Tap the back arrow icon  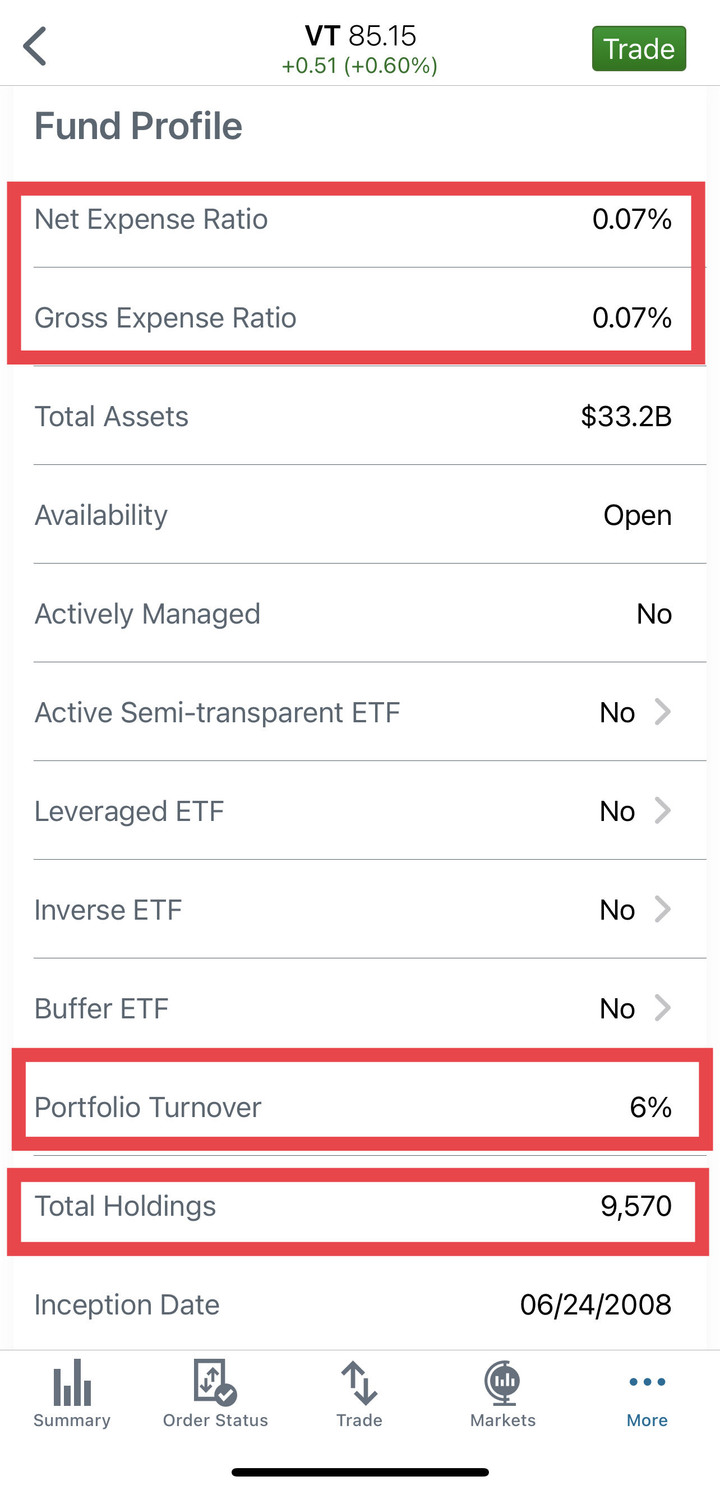point(36,47)
